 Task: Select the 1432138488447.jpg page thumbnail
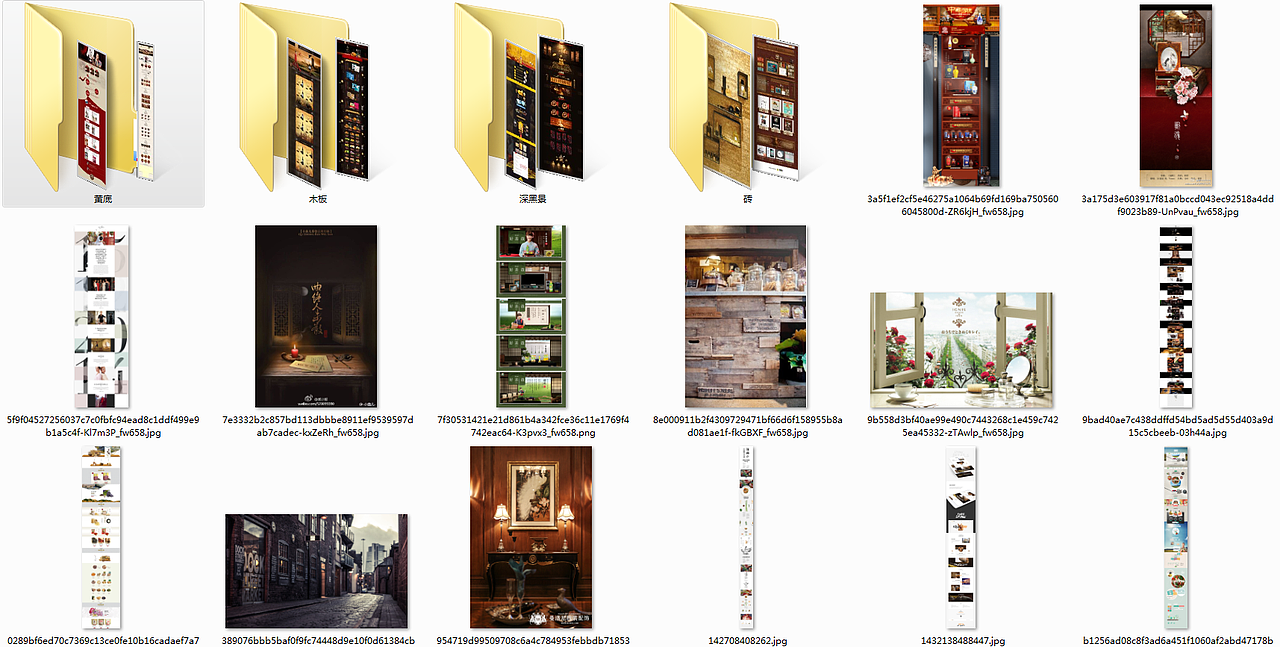coord(961,537)
